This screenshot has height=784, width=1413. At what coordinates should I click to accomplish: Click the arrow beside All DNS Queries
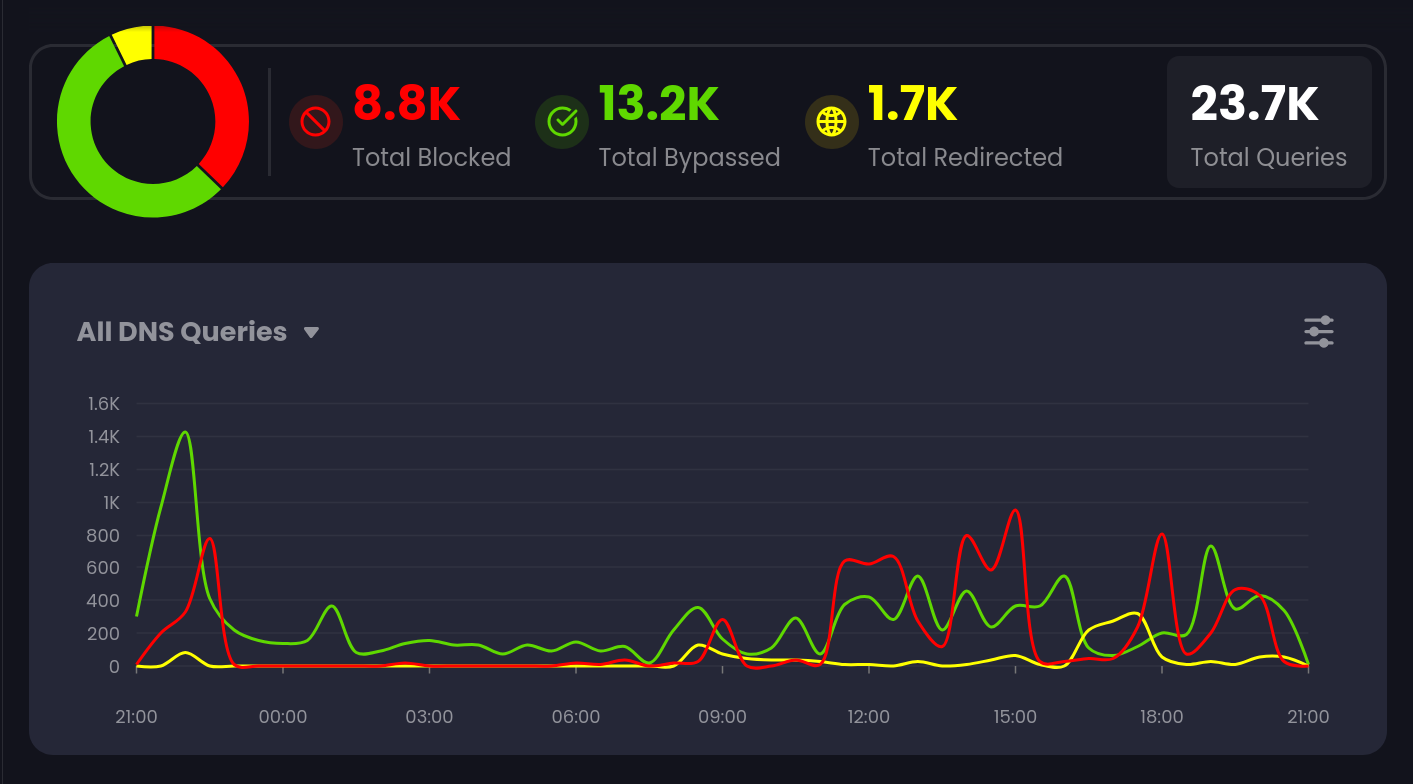pos(311,333)
